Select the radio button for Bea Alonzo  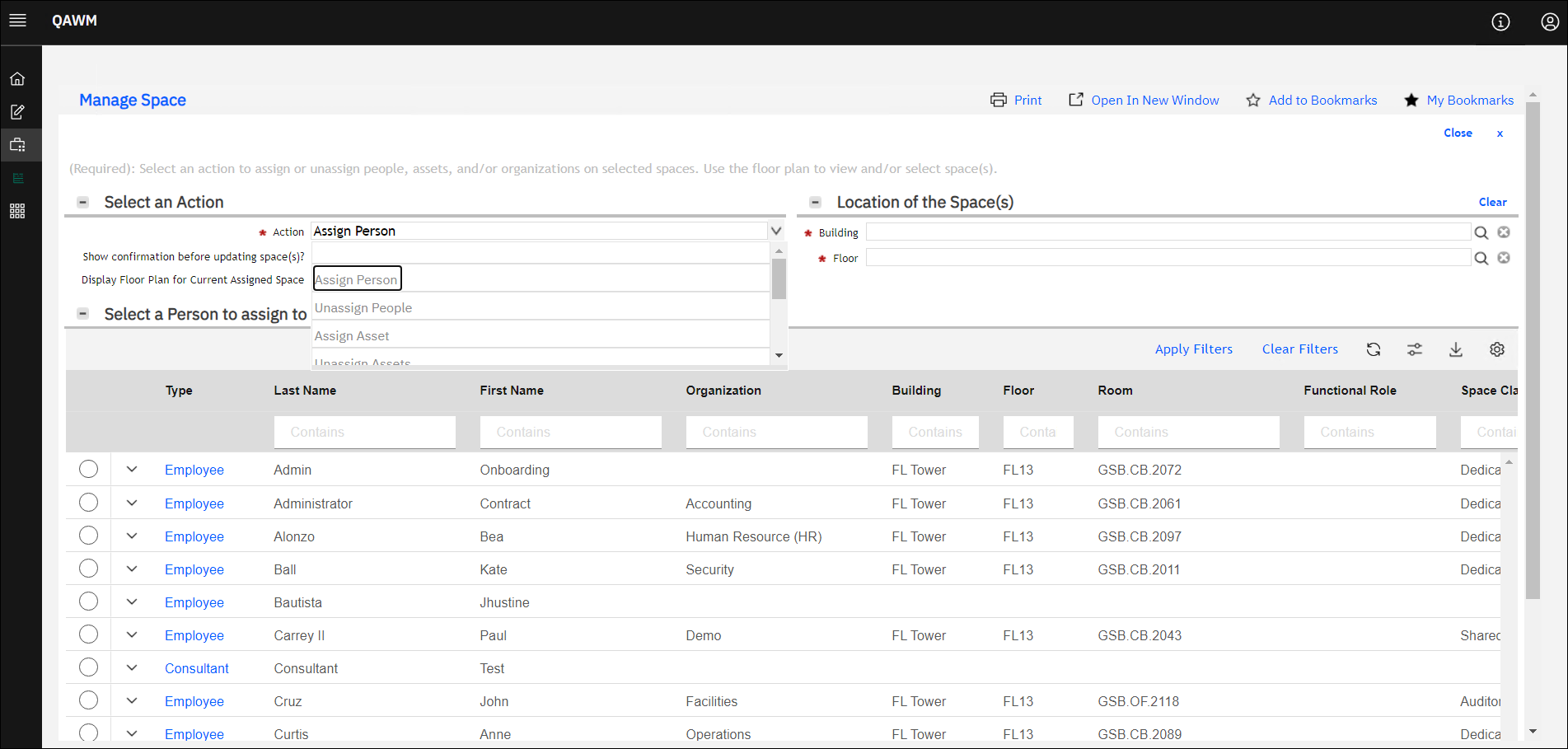88,535
